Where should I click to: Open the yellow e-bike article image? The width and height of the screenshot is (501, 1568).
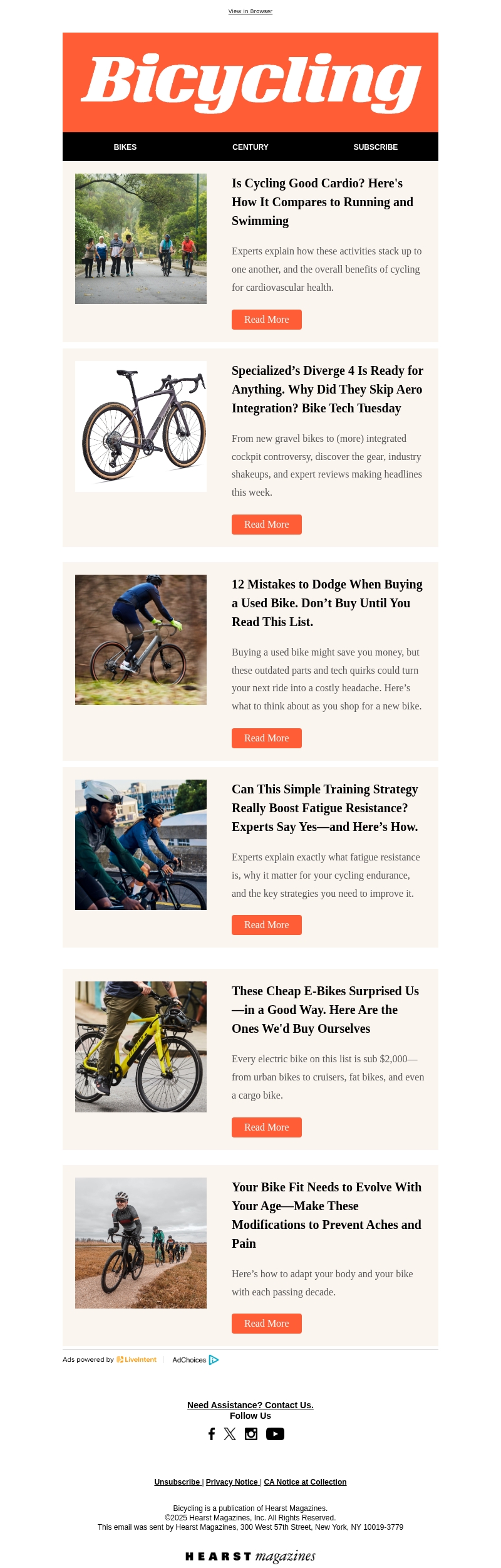pos(141,1047)
